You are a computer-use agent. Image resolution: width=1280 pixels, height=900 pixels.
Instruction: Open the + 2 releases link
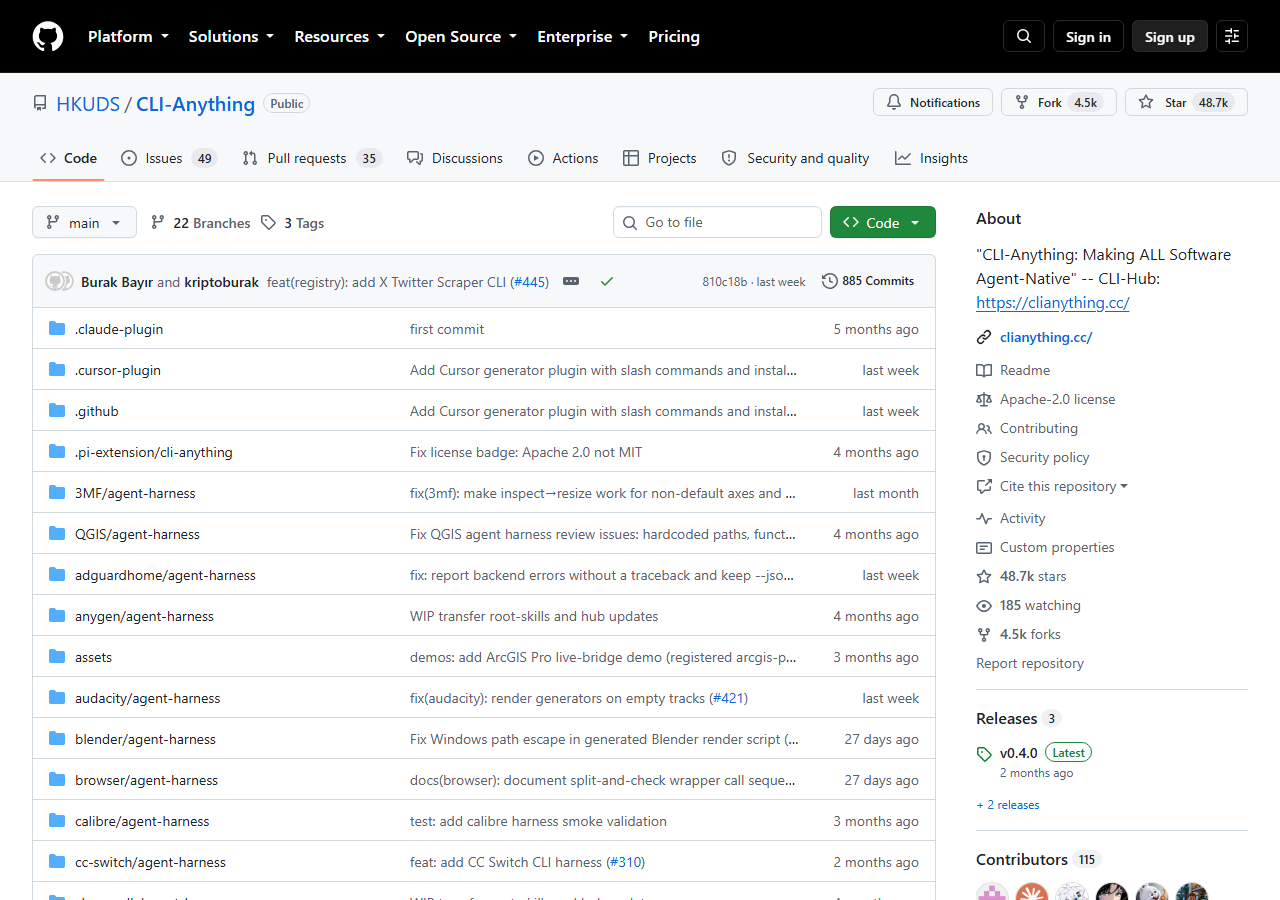(x=1008, y=805)
